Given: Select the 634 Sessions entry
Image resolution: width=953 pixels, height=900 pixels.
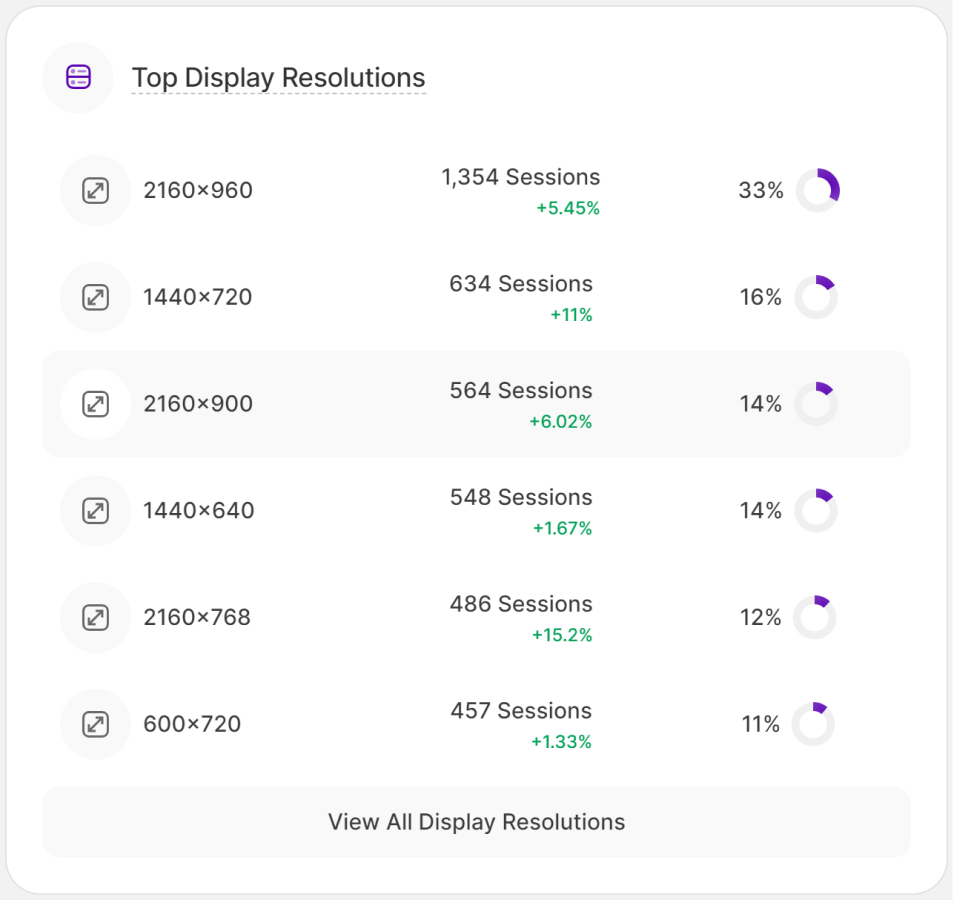Looking at the screenshot, I should click(520, 284).
